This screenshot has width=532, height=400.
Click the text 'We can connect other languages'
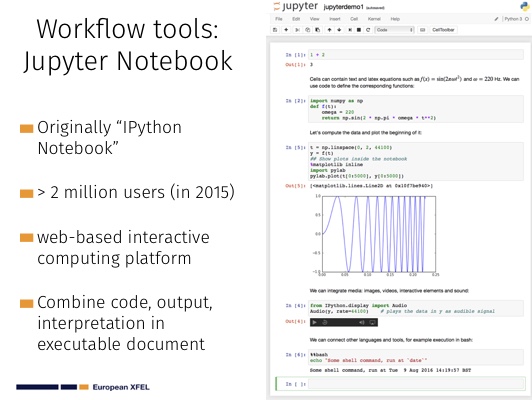pyautogui.click(x=391, y=340)
